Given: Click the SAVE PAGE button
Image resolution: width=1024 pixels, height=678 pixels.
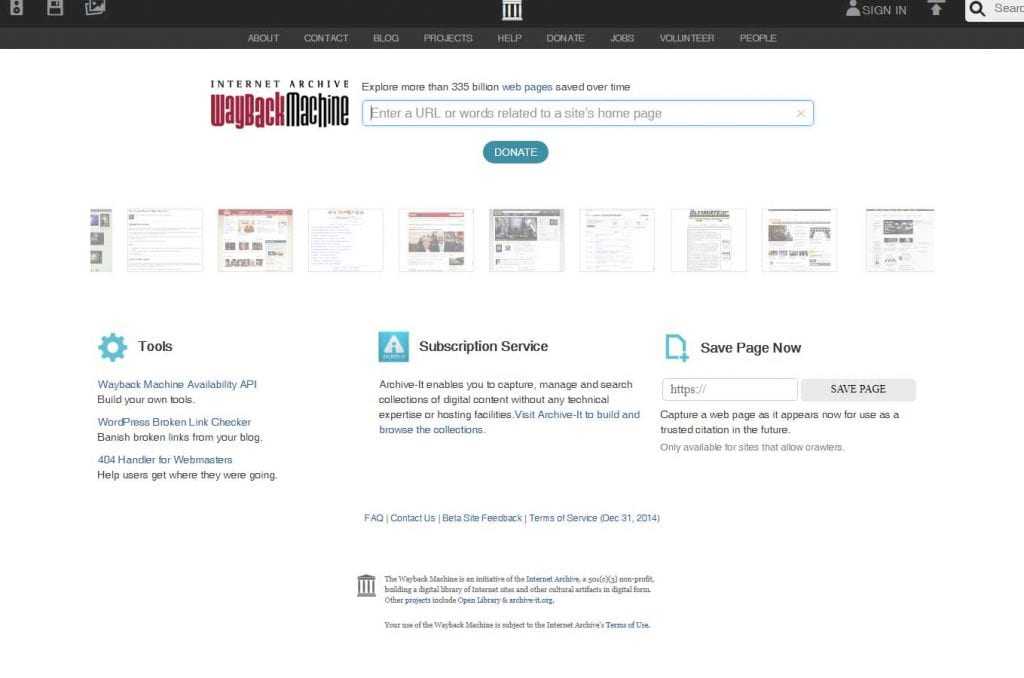Looking at the screenshot, I should 858,389.
